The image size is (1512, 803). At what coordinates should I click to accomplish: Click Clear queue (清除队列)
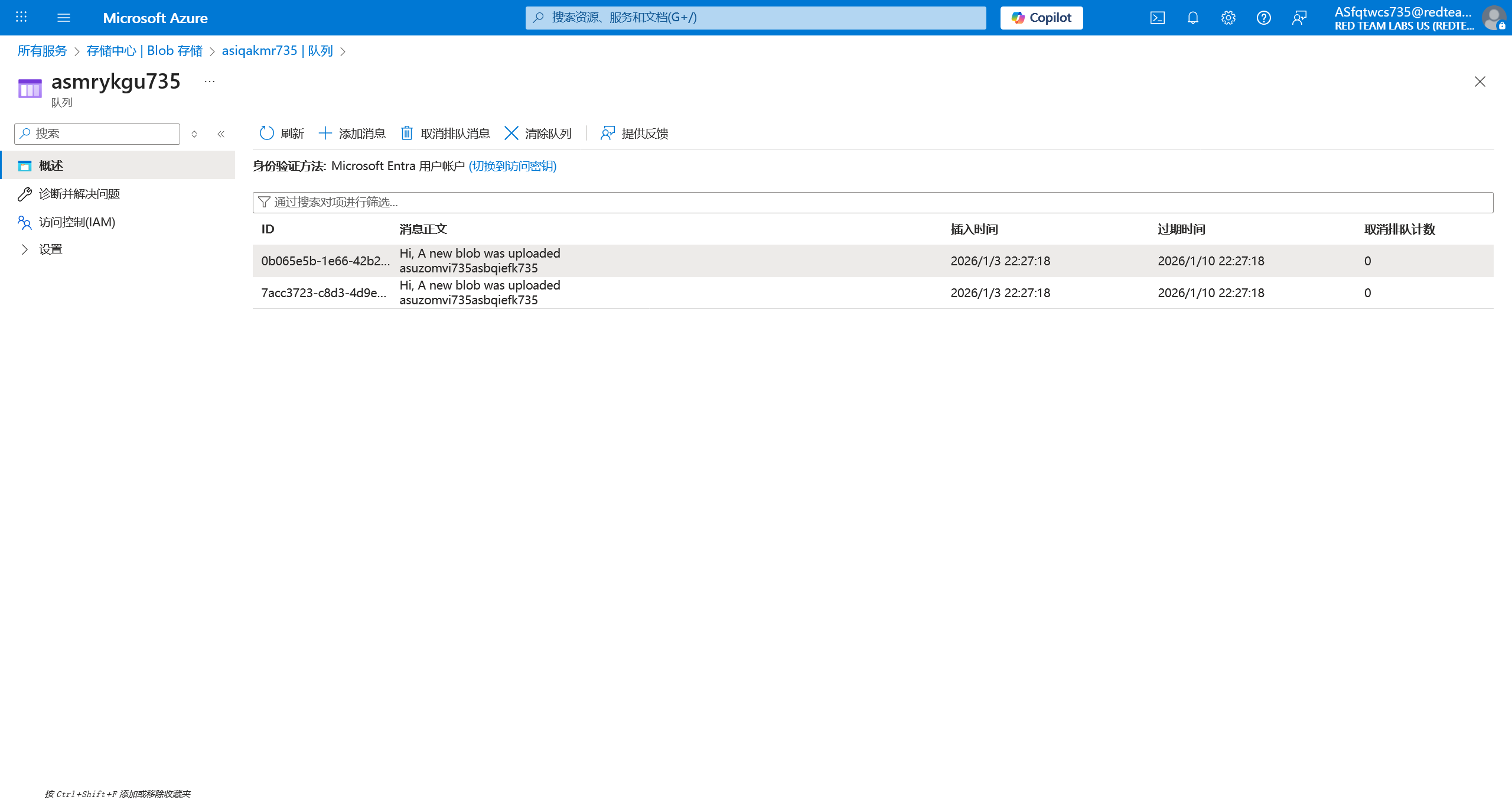[538, 134]
